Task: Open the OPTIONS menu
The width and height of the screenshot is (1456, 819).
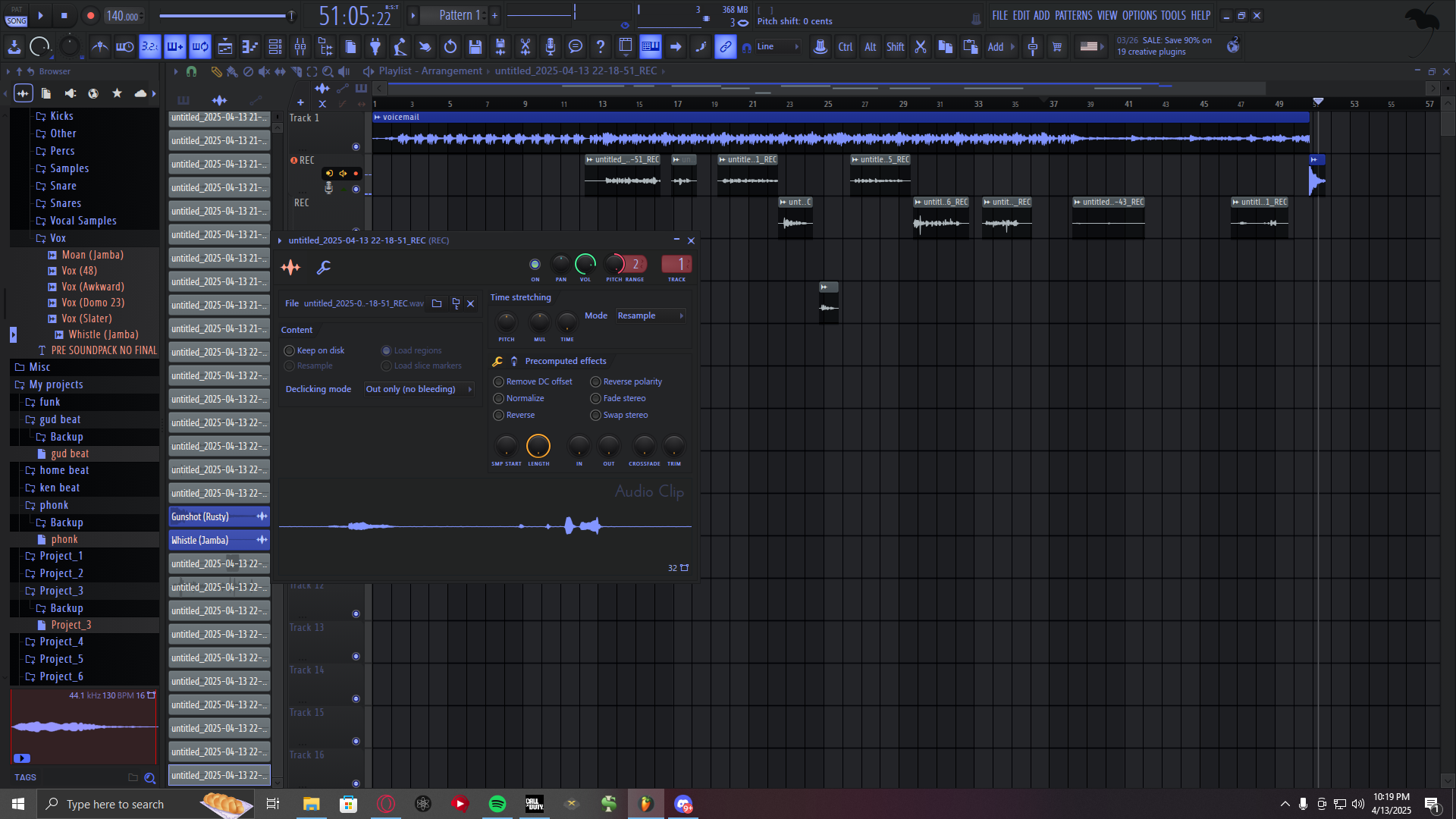Action: 1139,15
